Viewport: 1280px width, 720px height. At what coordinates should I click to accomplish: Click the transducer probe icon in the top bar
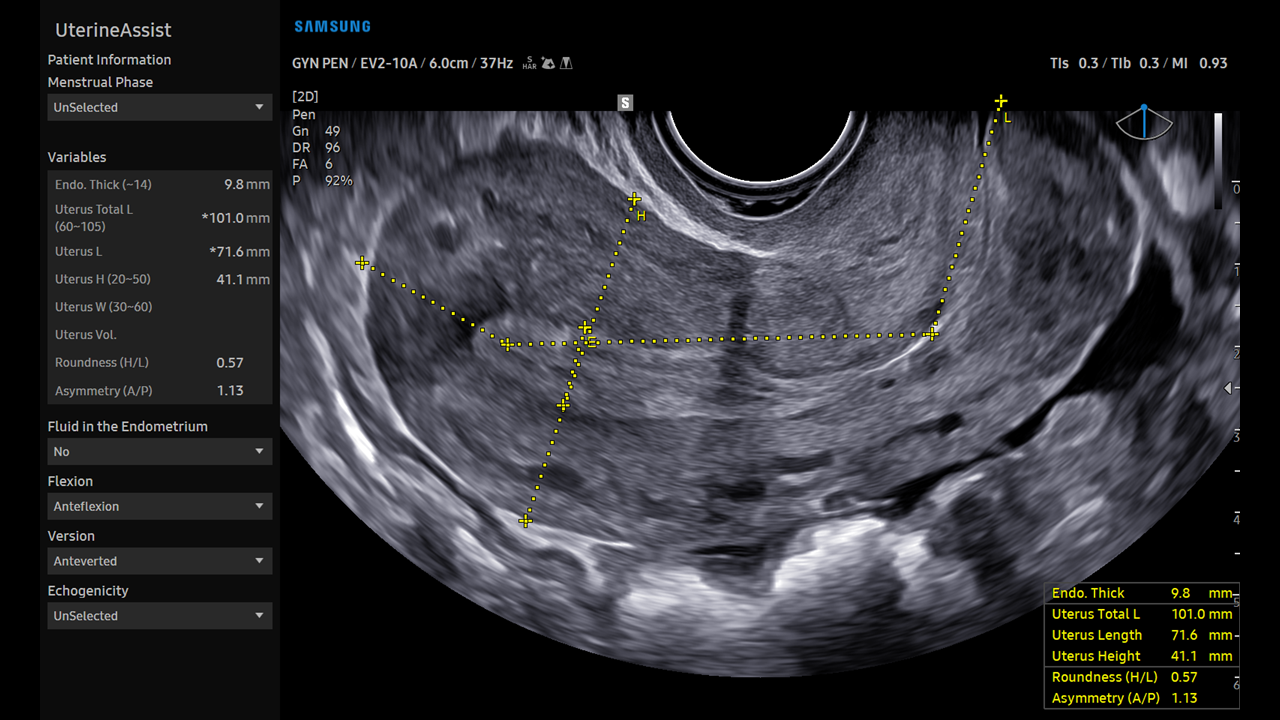pos(548,62)
